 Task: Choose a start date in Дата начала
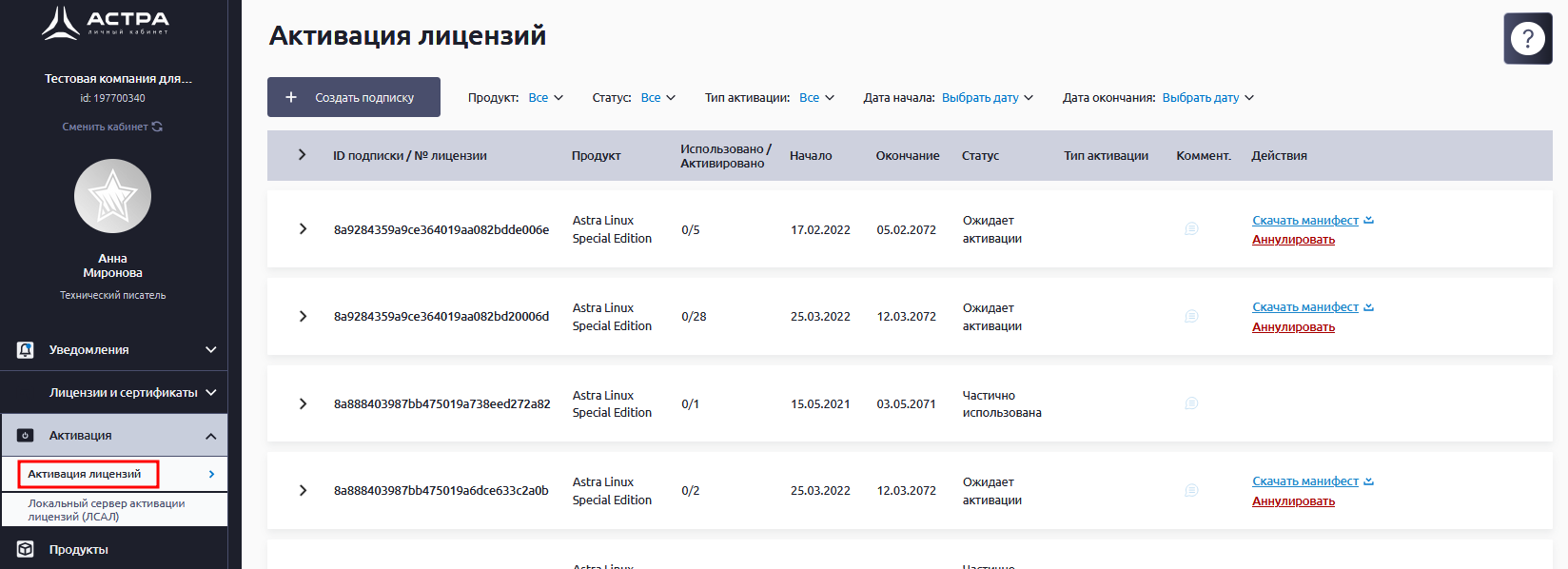987,98
